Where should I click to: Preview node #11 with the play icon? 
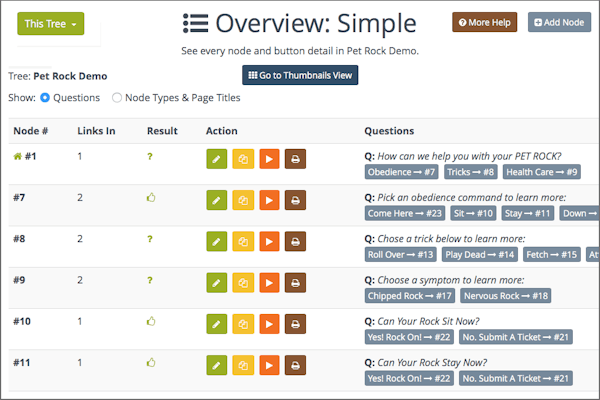(x=269, y=366)
